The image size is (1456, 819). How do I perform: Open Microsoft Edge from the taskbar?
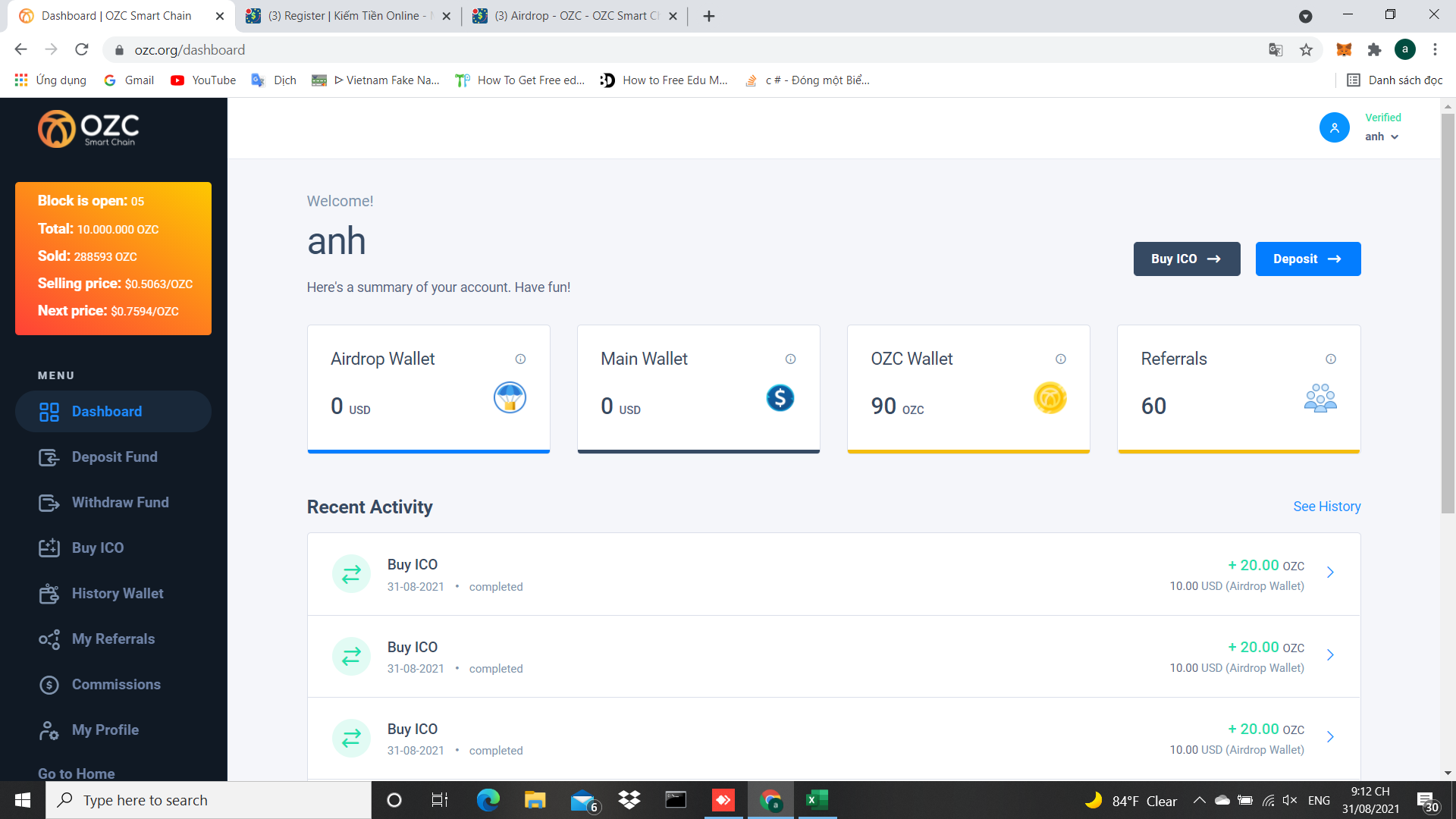[x=488, y=800]
